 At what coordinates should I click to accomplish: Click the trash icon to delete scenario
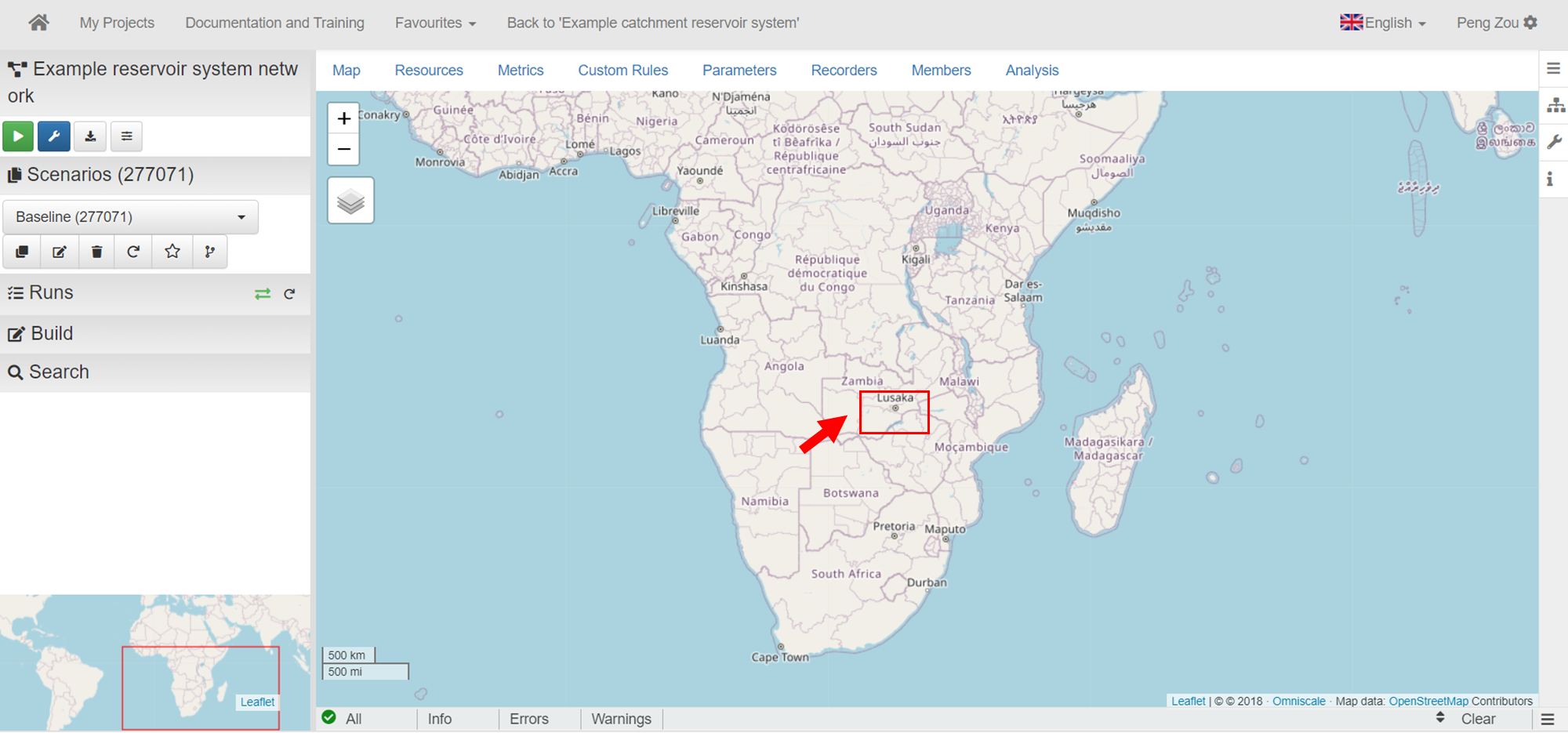coord(96,252)
